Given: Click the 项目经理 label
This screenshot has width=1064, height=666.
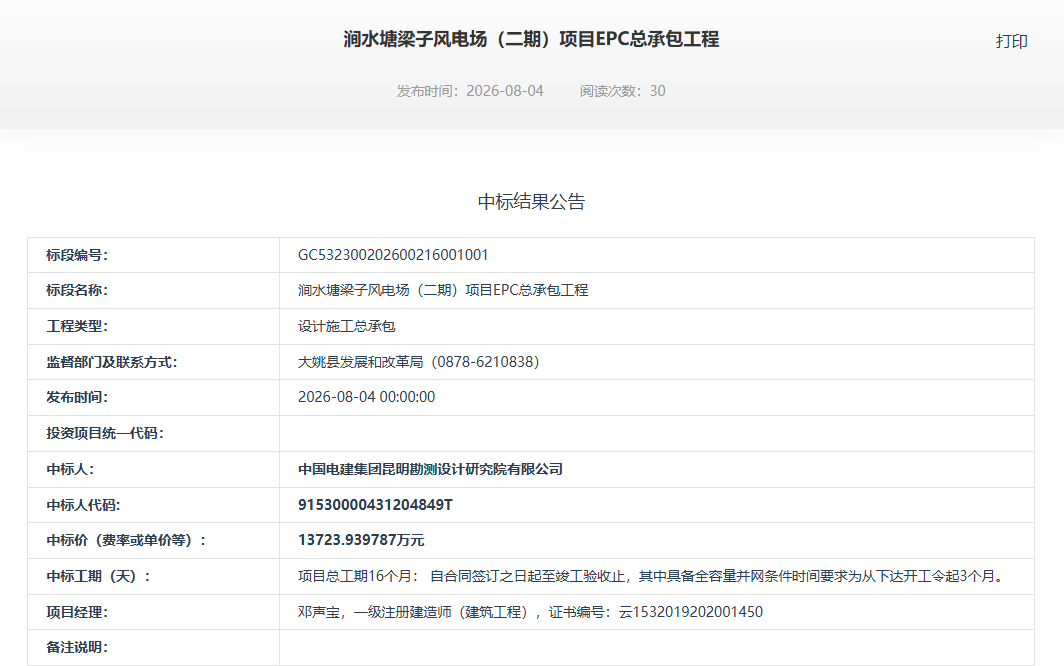Looking at the screenshot, I should pos(77,612).
